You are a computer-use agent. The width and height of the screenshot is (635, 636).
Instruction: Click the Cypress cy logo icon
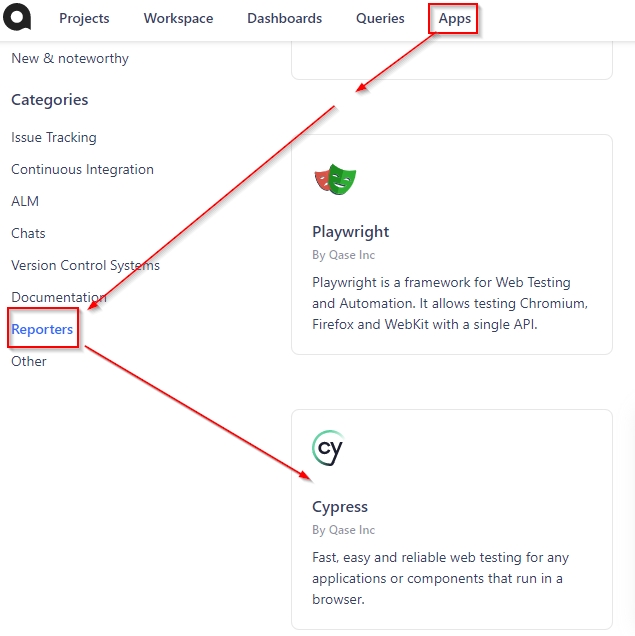coord(327,449)
